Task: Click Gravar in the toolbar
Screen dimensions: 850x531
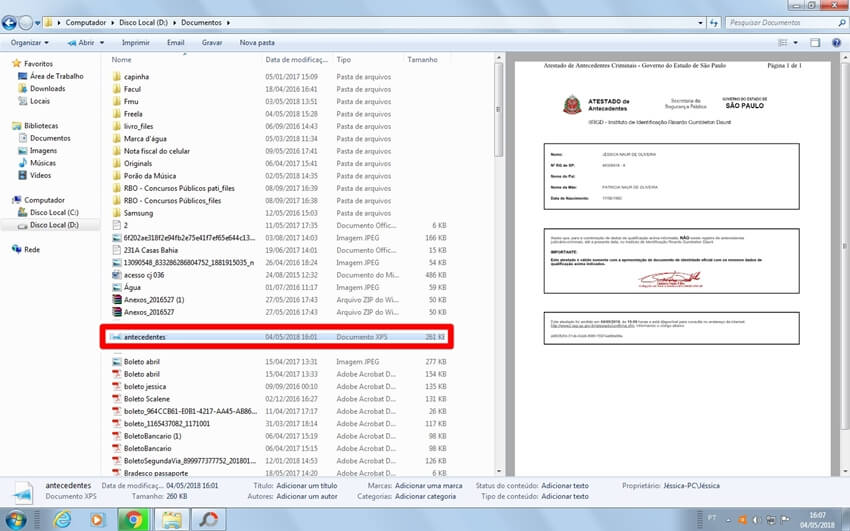Action: click(212, 43)
